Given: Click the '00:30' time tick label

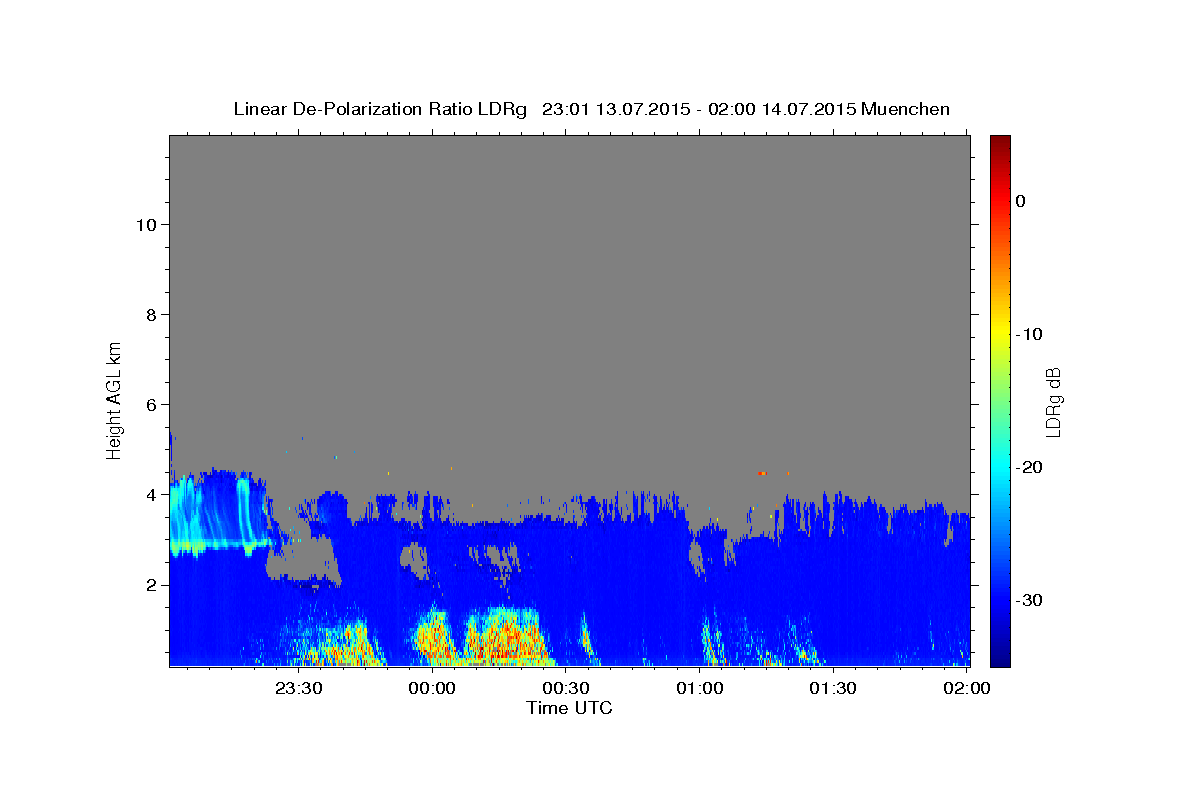Looking at the screenshot, I should tap(566, 688).
